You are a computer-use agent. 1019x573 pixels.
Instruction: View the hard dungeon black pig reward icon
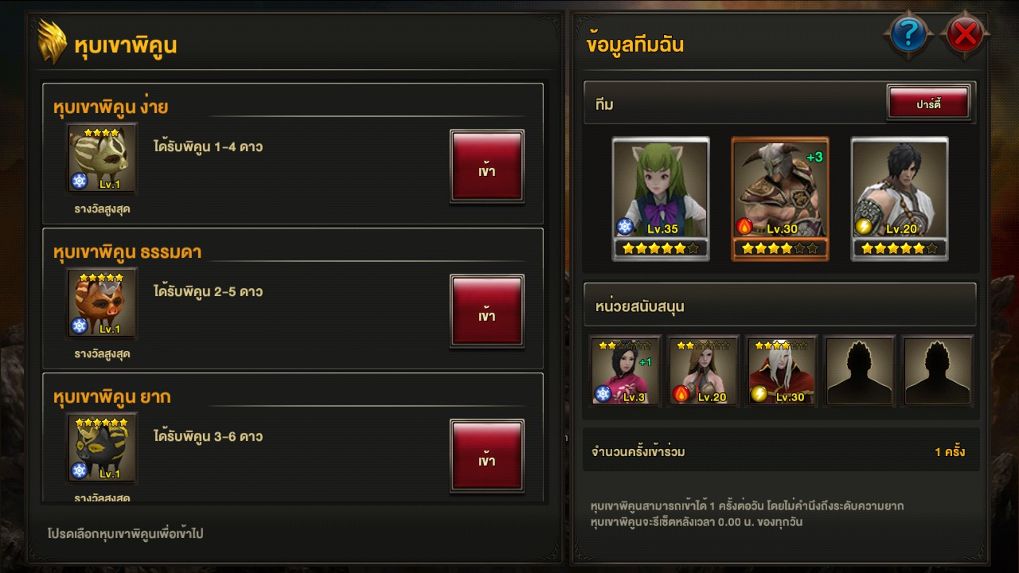point(102,448)
